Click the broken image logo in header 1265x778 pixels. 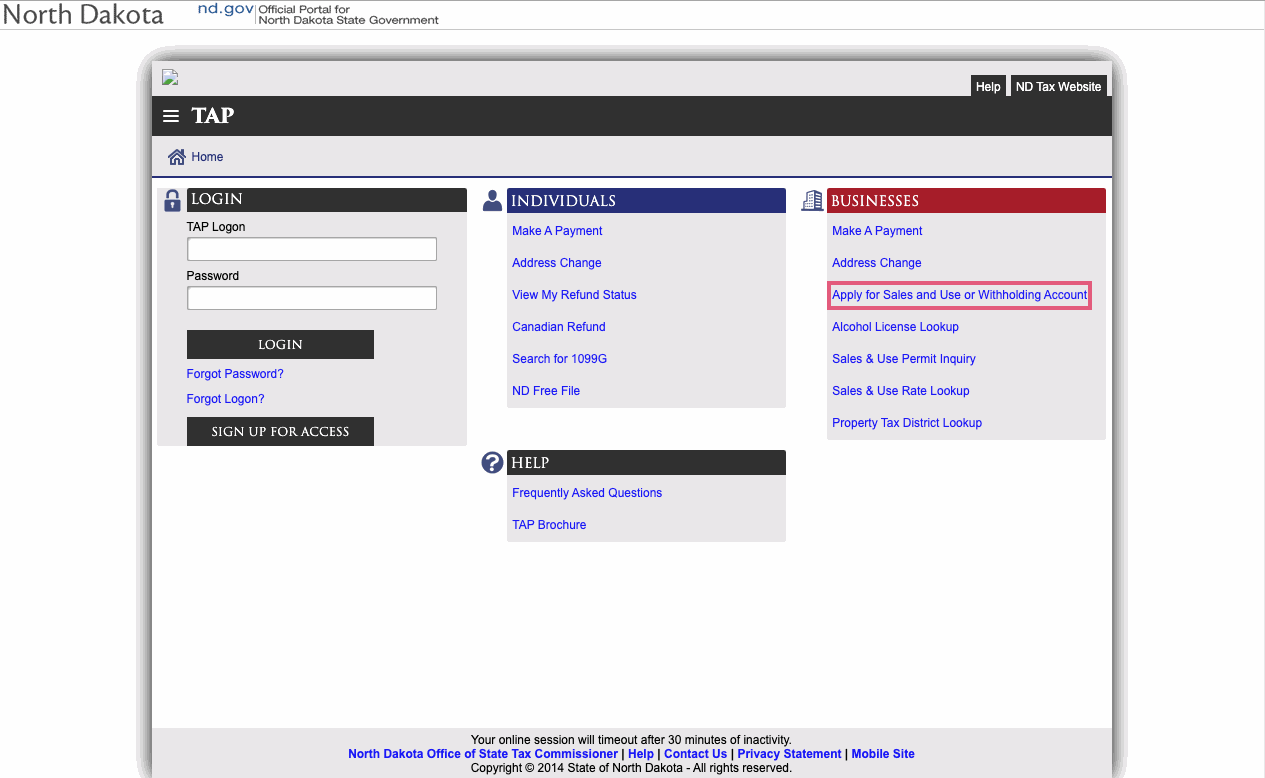(170, 77)
